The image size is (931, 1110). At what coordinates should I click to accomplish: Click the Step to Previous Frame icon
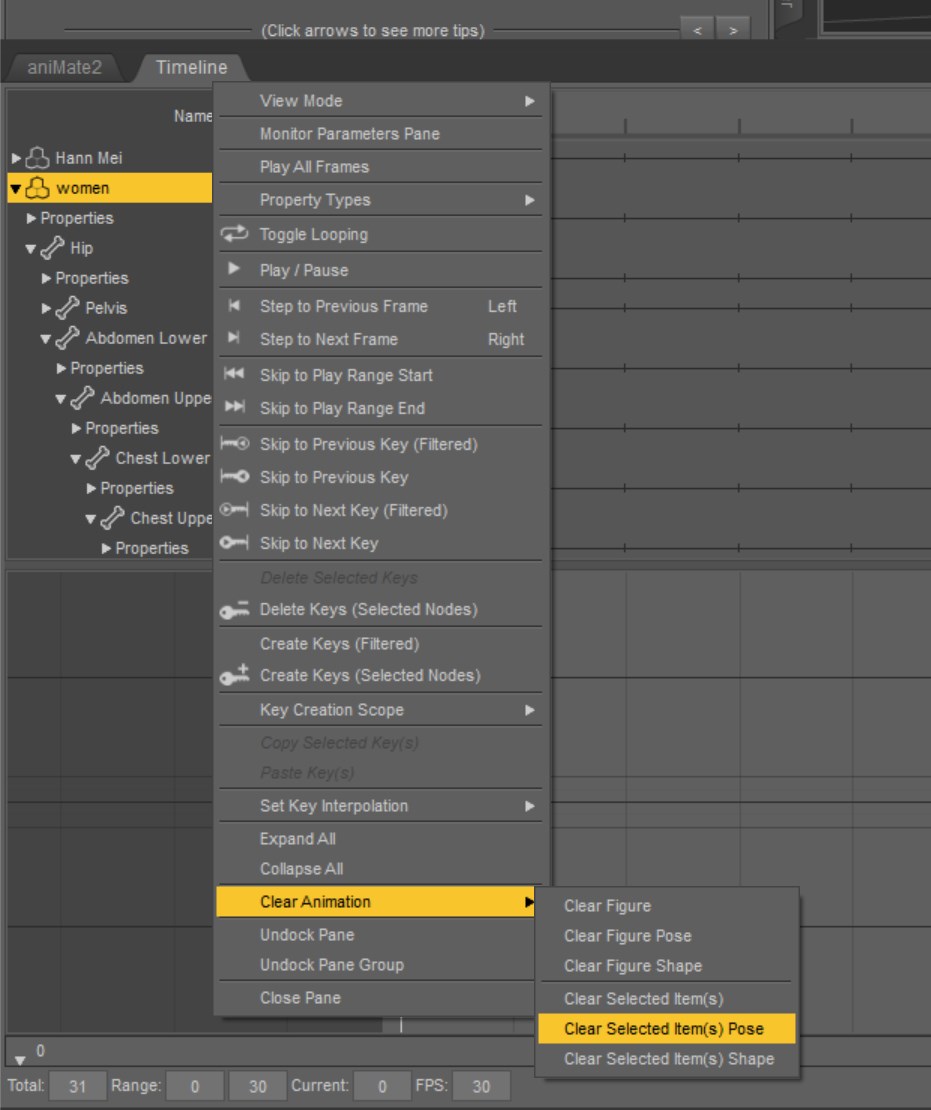pyautogui.click(x=234, y=305)
